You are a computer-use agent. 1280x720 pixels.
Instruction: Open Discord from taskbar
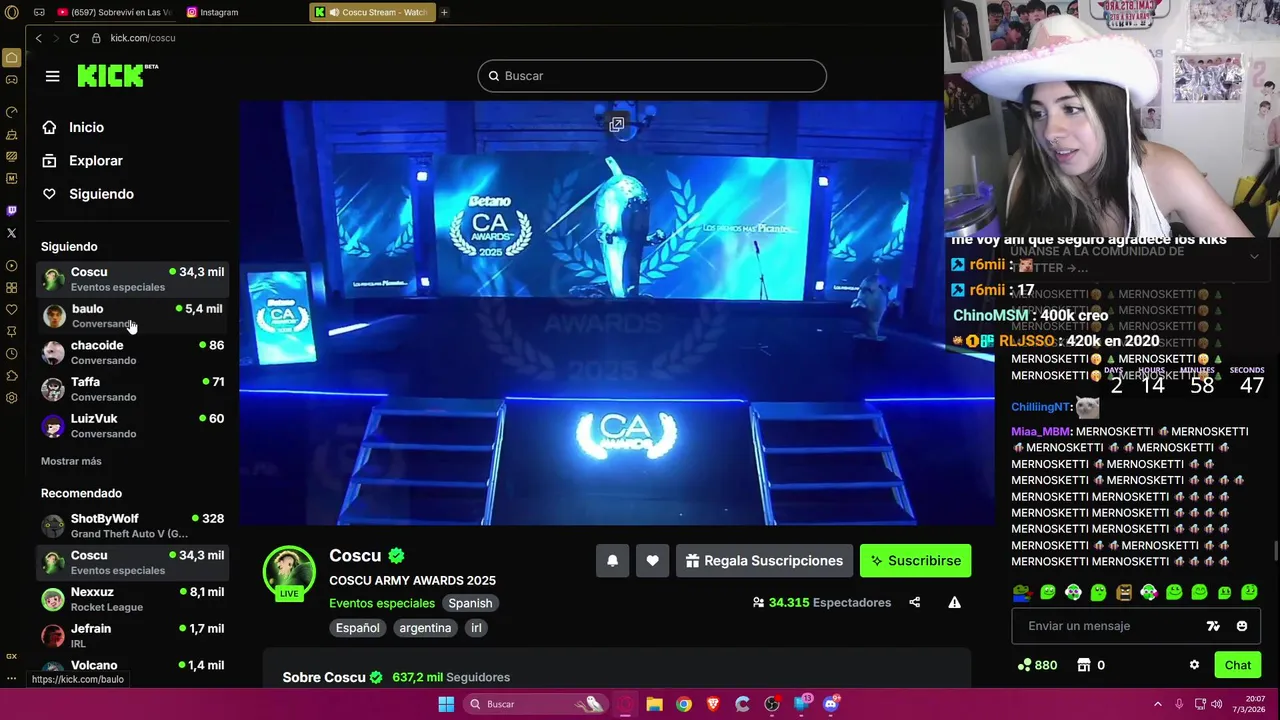[830, 704]
